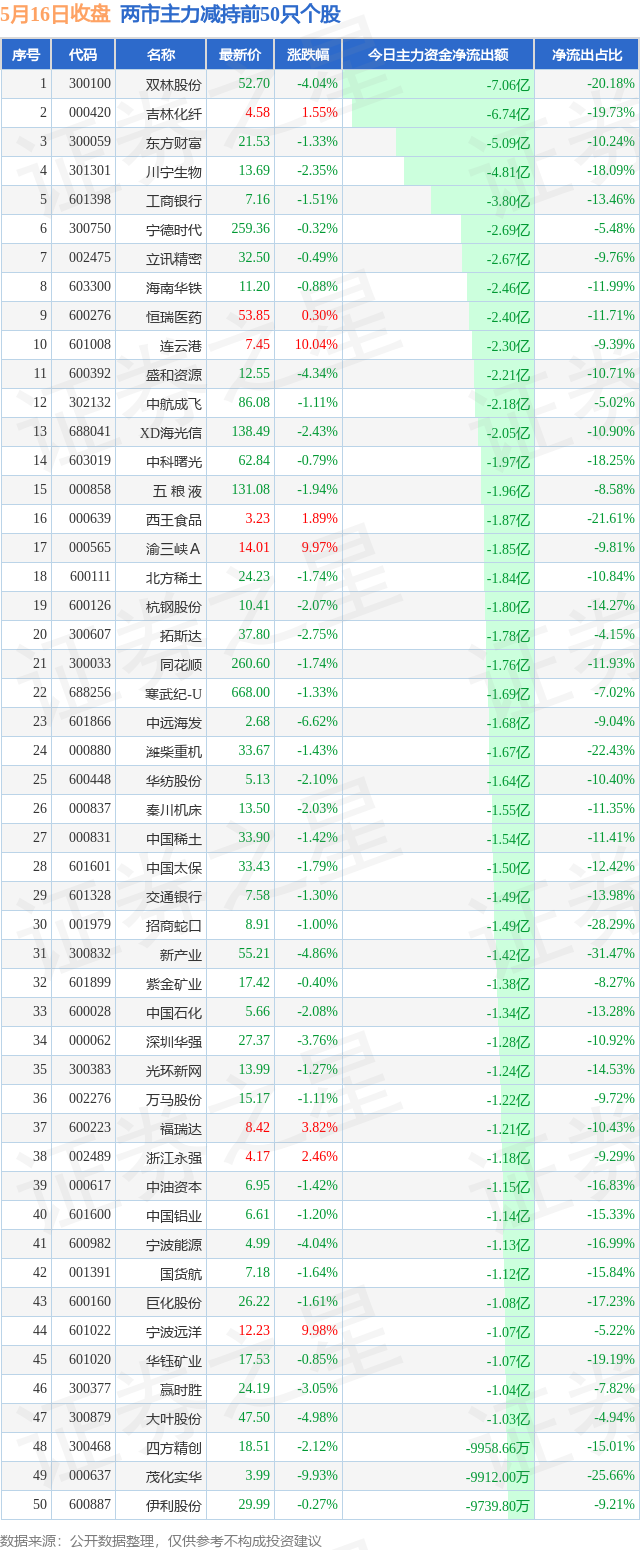Screen dimensions: 640x1550
Task: Select stock name 浙江永强
Action: click(174, 1157)
